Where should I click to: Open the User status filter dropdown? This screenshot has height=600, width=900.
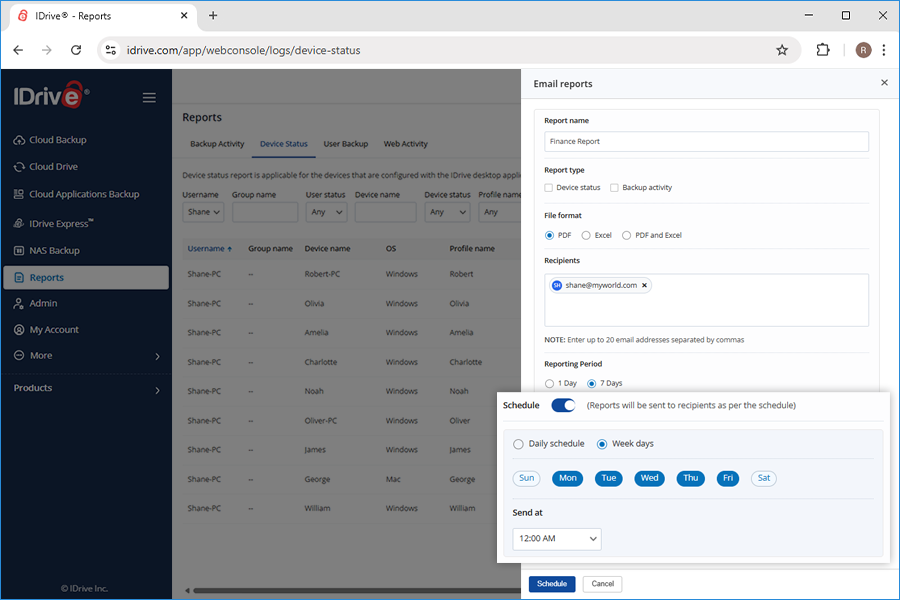tap(326, 212)
